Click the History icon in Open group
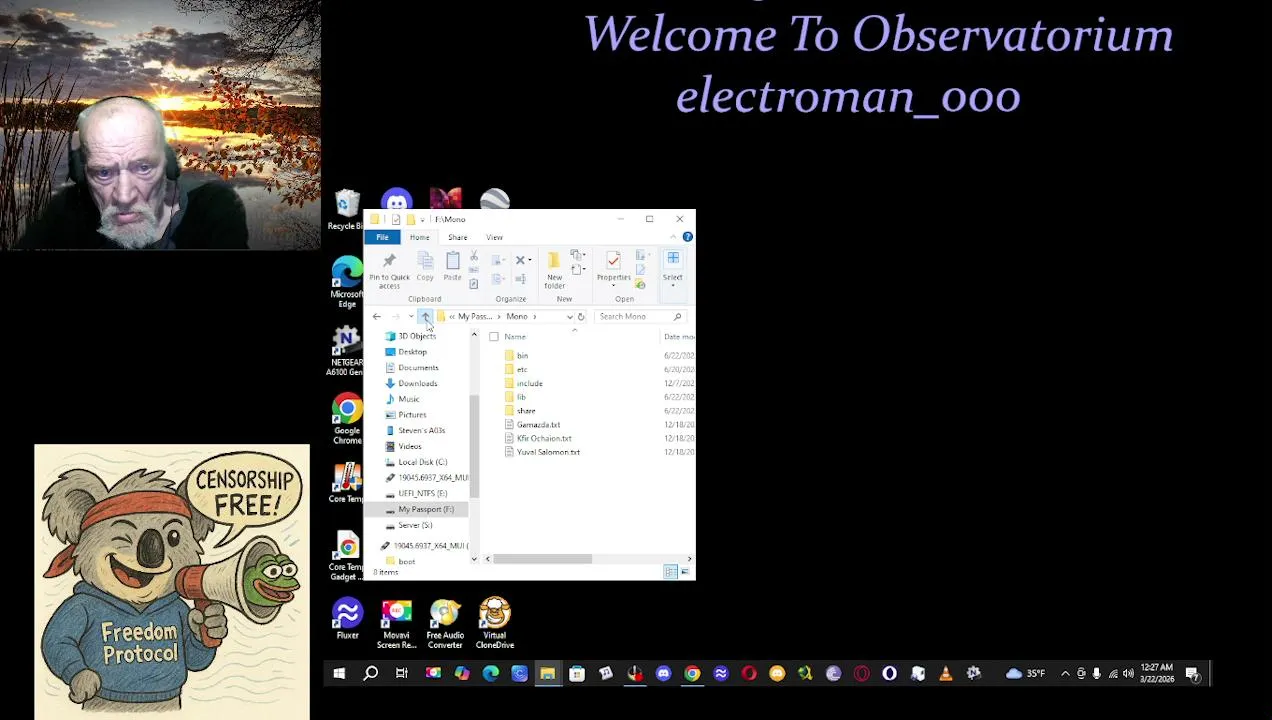 [x=640, y=285]
